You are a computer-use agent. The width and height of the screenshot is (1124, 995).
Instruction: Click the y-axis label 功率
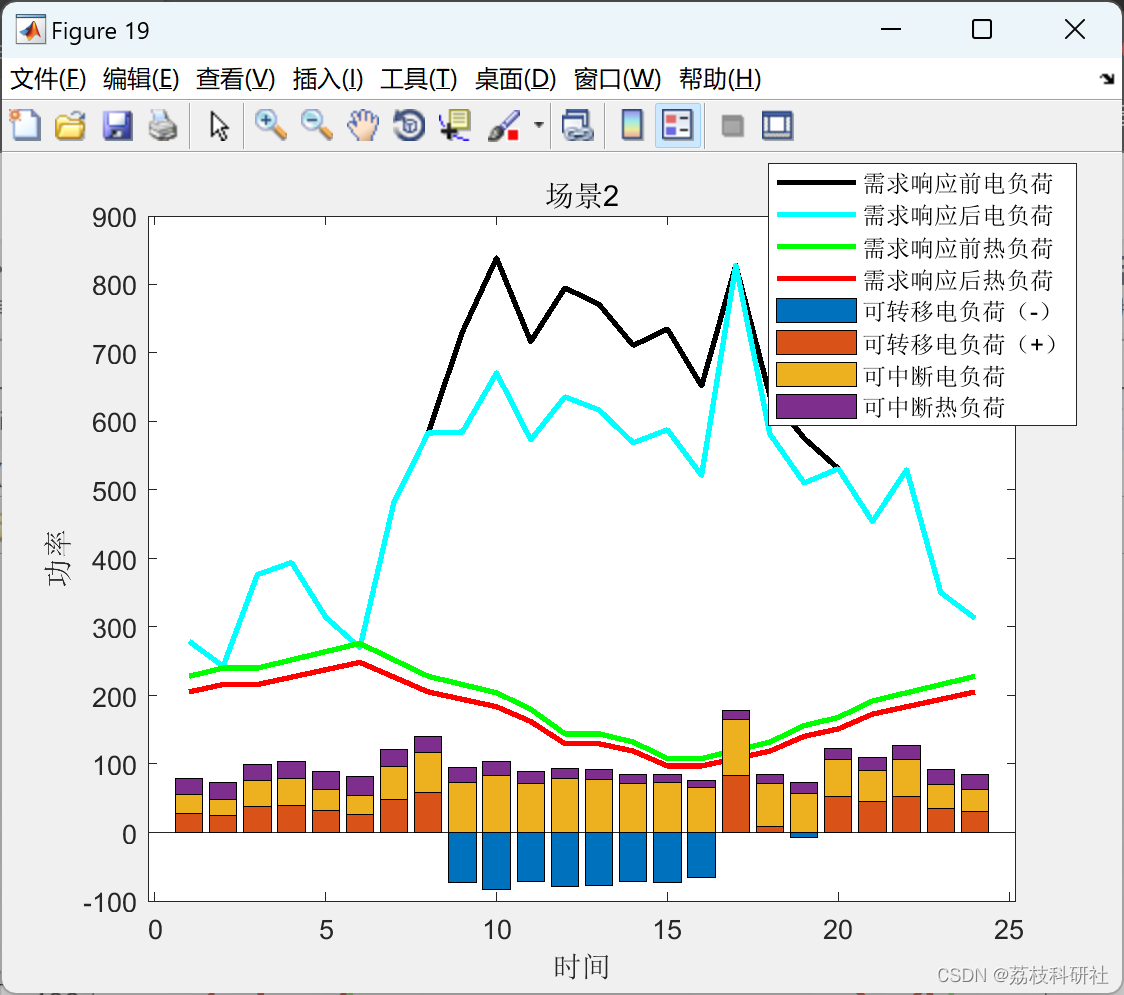point(57,559)
